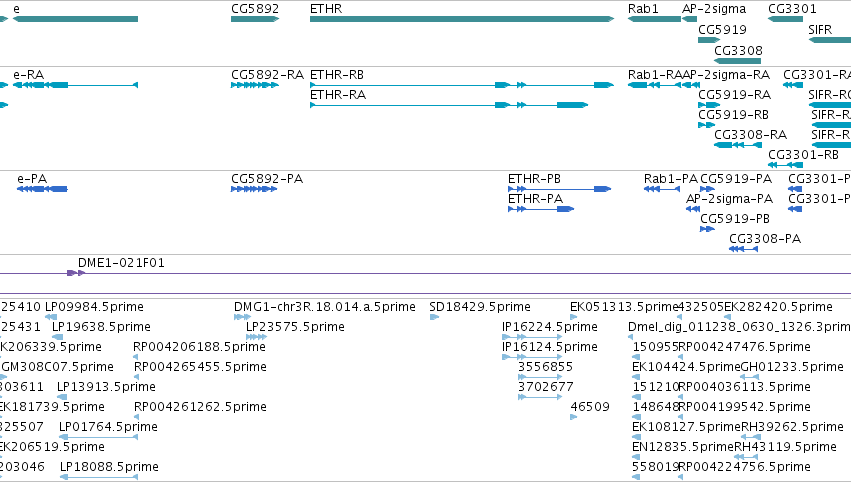The width and height of the screenshot is (851, 482).
Task: Select the CG5892-RA transcript
Action: point(255,85)
